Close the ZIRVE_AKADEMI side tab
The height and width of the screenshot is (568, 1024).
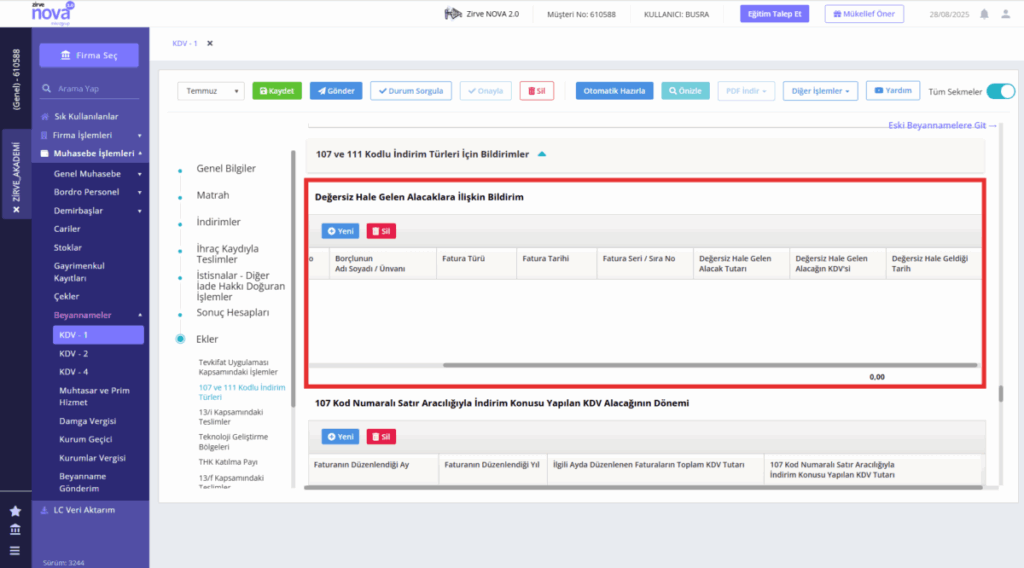pyautogui.click(x=16, y=210)
